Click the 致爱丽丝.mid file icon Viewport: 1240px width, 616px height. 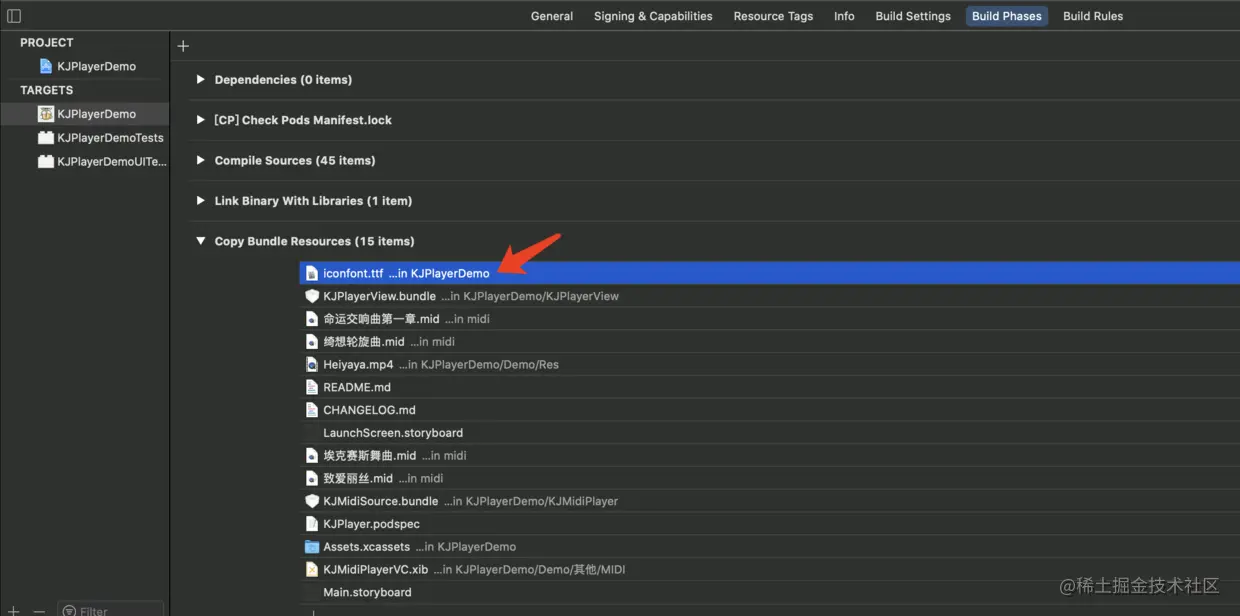click(x=312, y=478)
